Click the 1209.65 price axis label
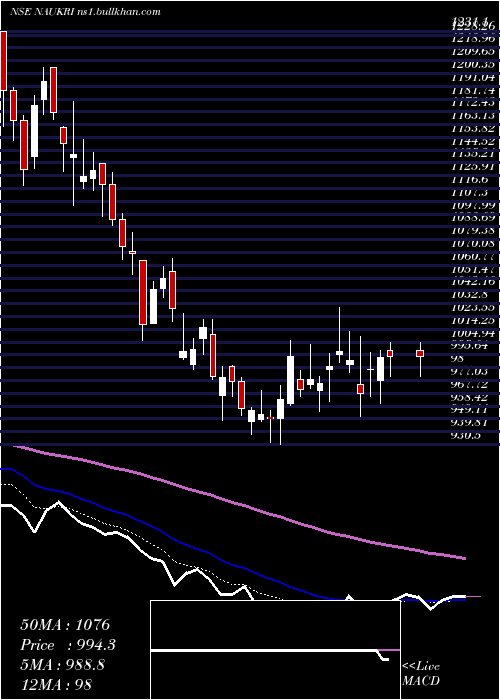 click(x=472, y=51)
